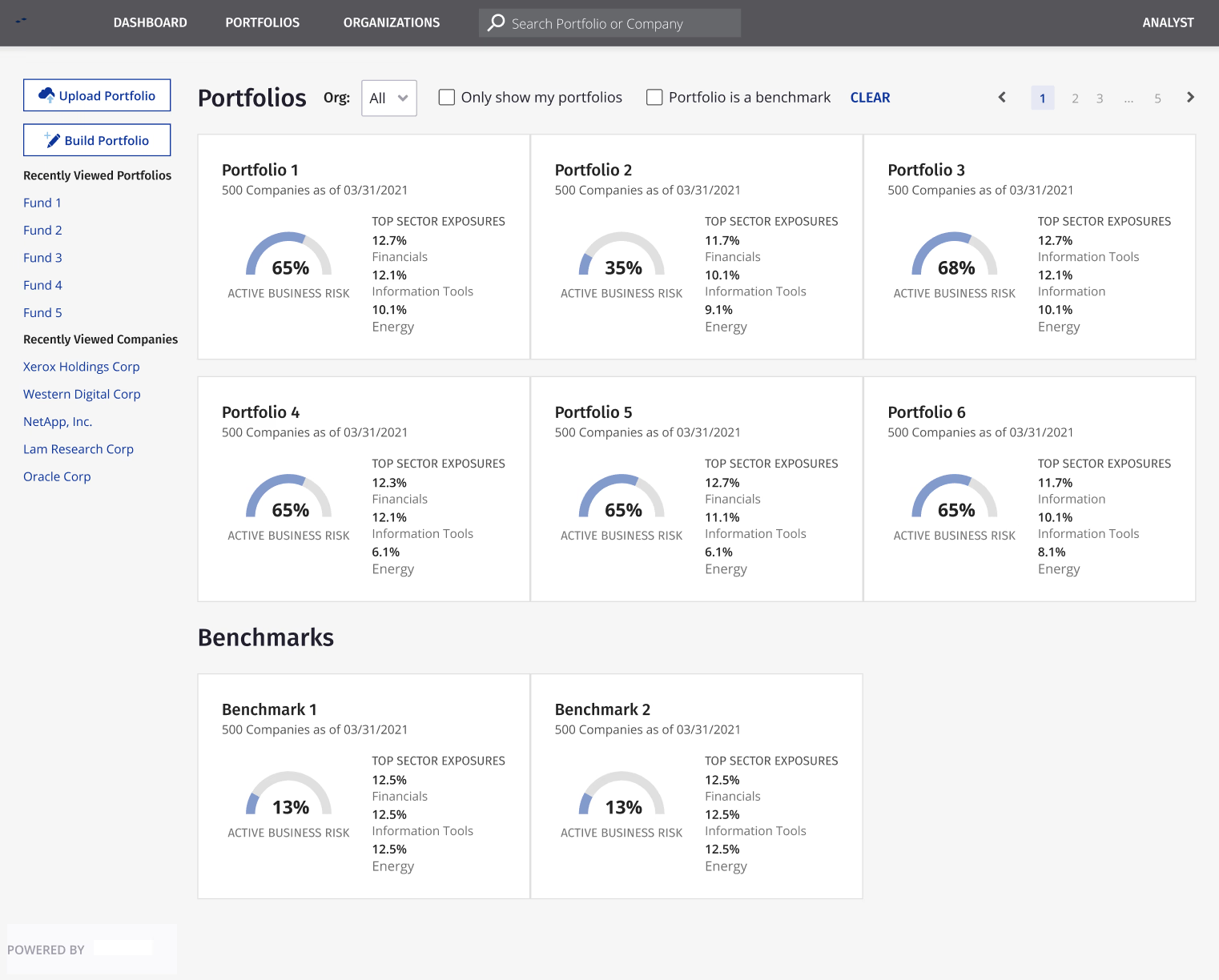Image resolution: width=1219 pixels, height=980 pixels.
Task: Open the Org dropdown
Action: click(389, 98)
